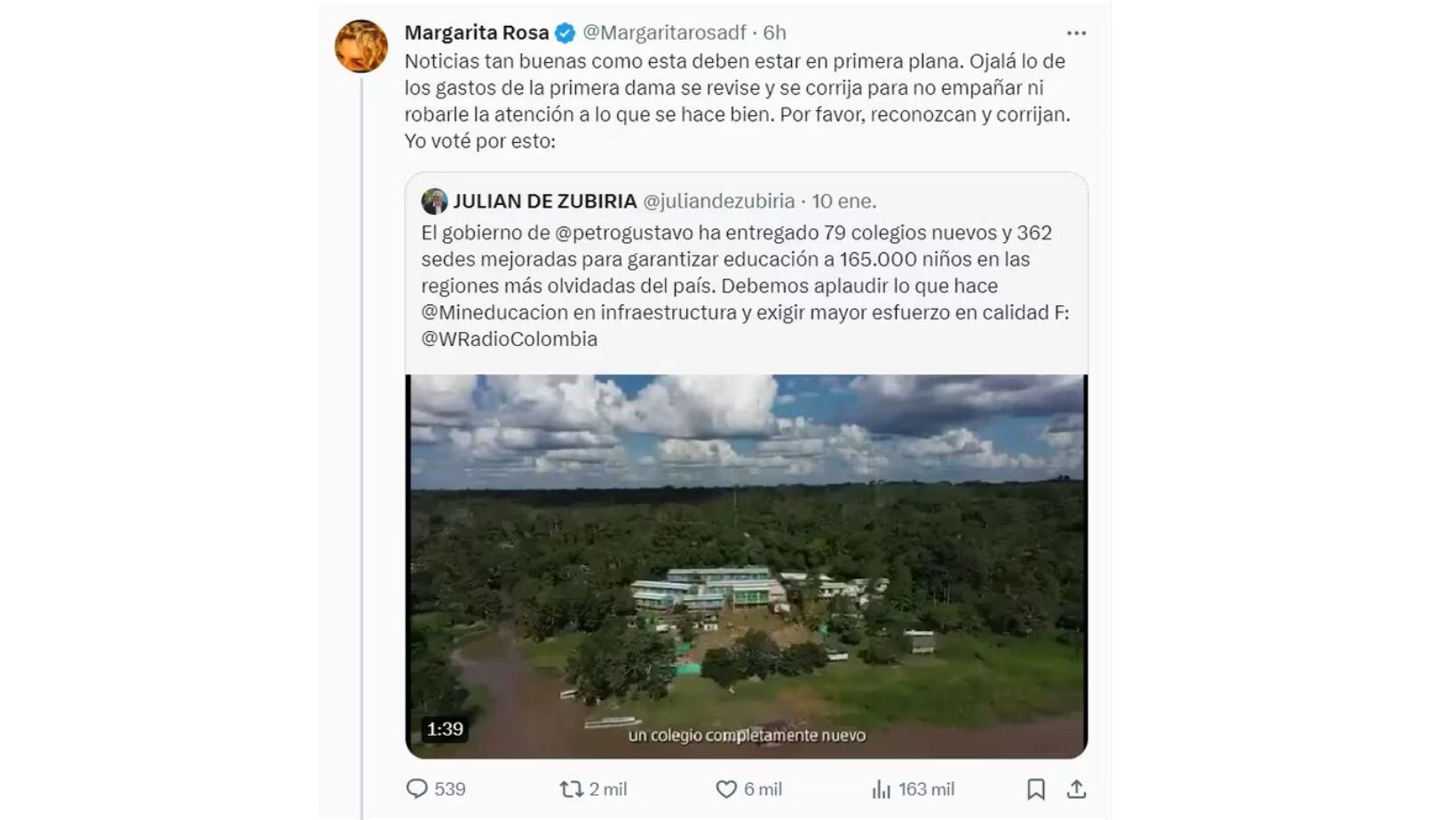Bookmark the tweet
The image size is (1456, 820).
(1035, 788)
